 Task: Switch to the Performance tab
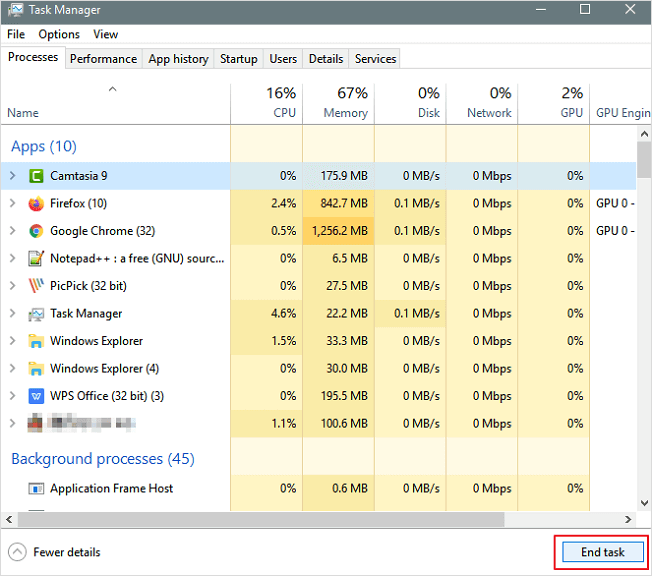pyautogui.click(x=103, y=59)
